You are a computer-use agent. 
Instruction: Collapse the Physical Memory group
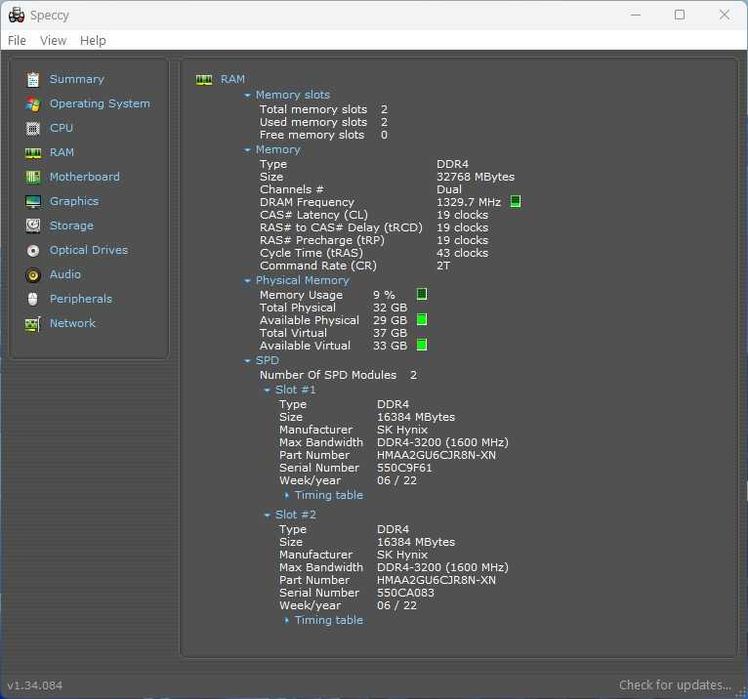tap(247, 281)
